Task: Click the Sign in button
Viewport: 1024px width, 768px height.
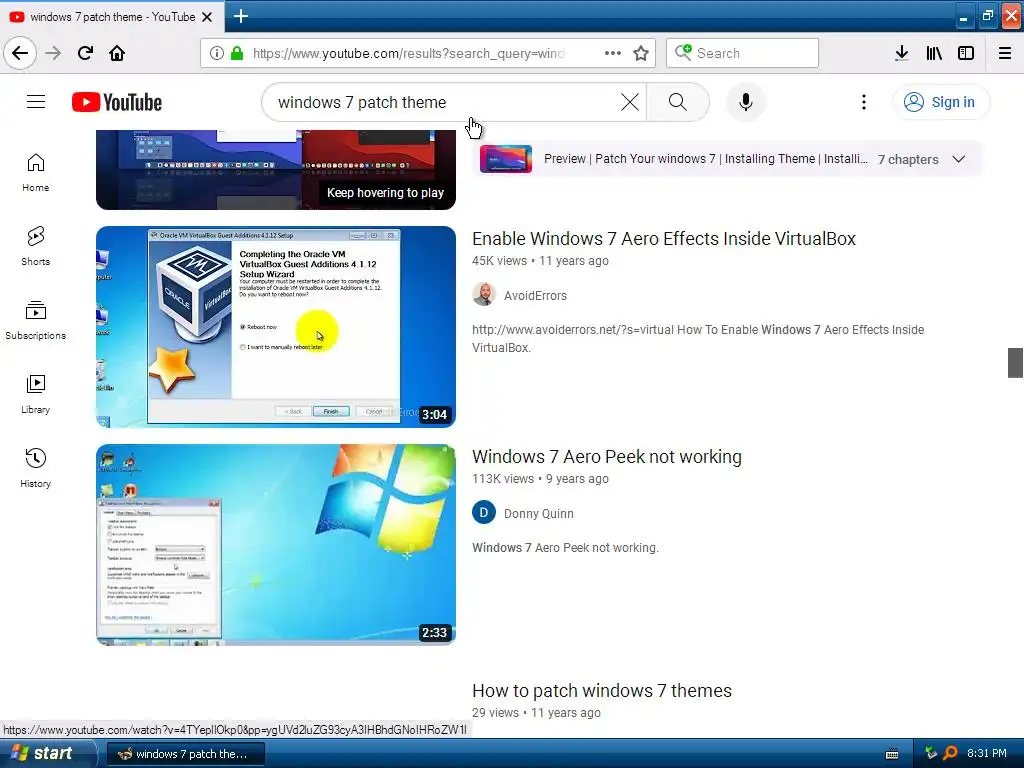Action: pos(941,102)
